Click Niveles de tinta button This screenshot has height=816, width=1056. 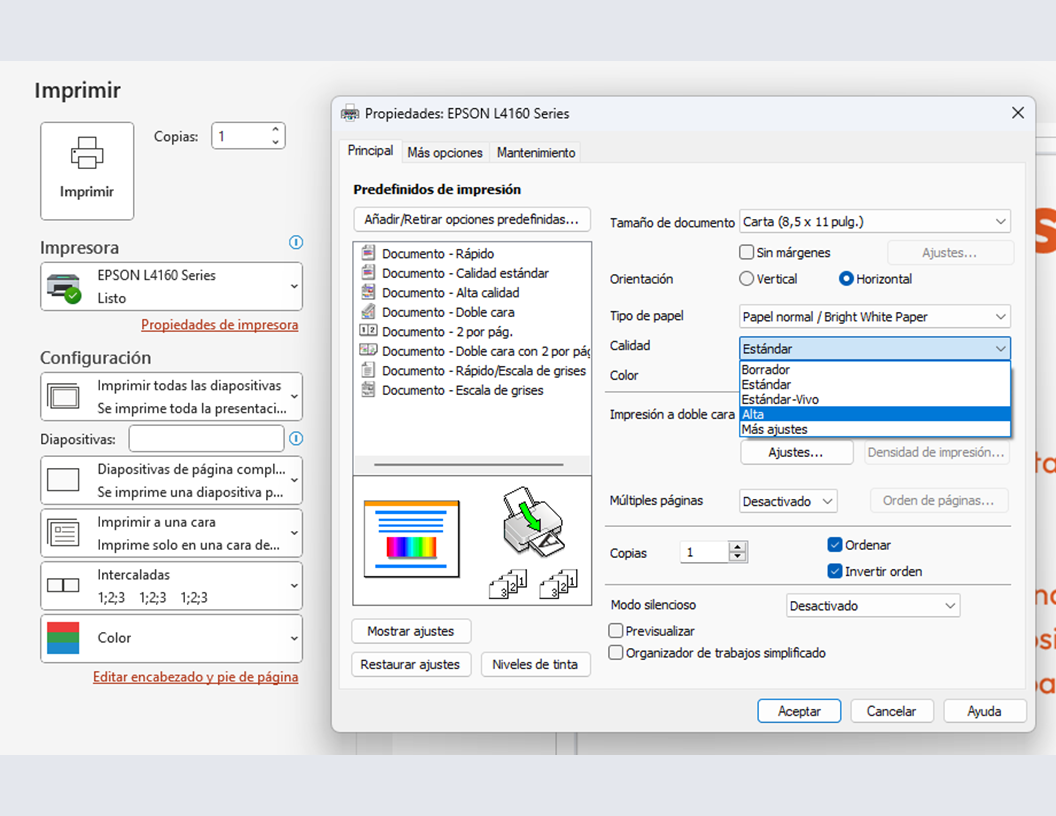[535, 665]
